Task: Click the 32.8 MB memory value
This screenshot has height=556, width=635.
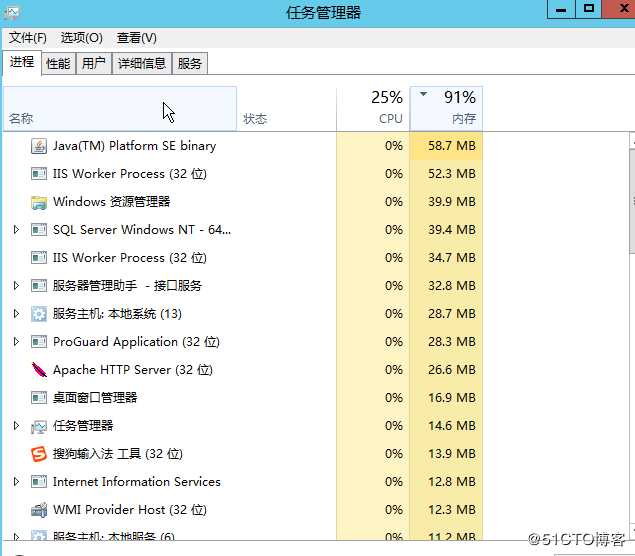Action: 452,285
